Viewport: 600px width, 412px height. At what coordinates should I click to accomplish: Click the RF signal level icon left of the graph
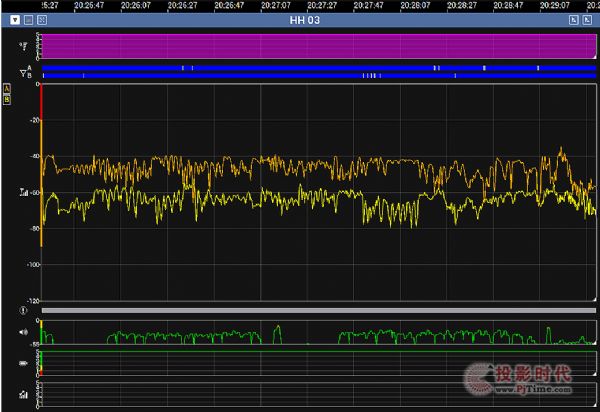(x=22, y=192)
